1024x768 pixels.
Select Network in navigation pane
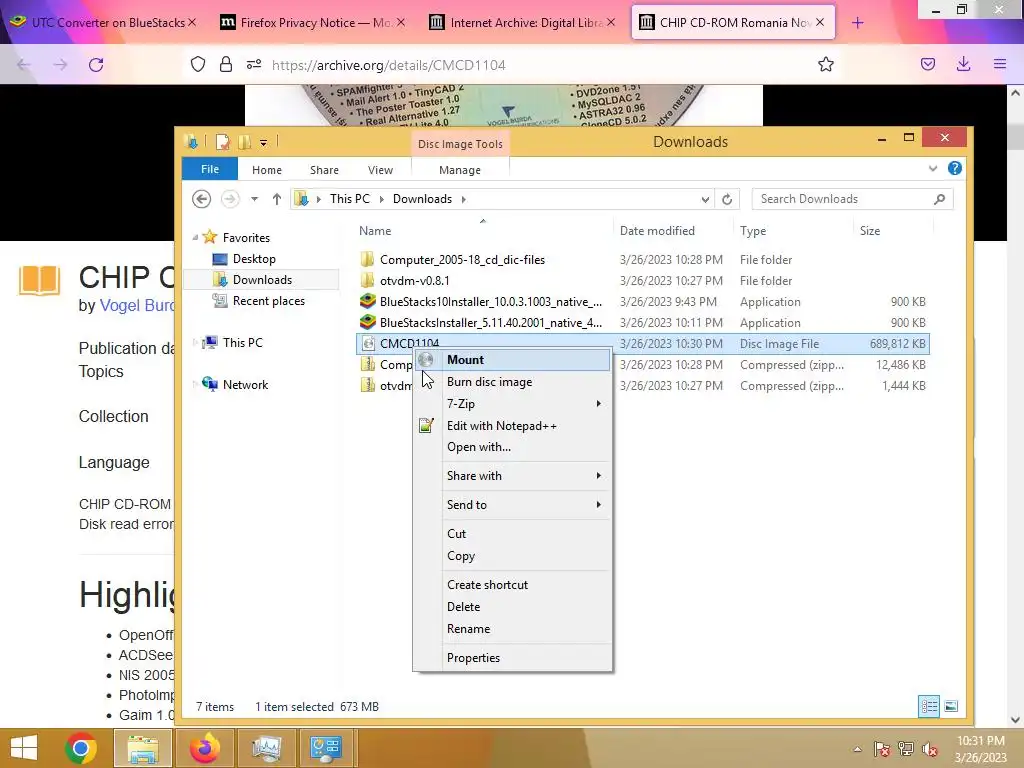[245, 385]
